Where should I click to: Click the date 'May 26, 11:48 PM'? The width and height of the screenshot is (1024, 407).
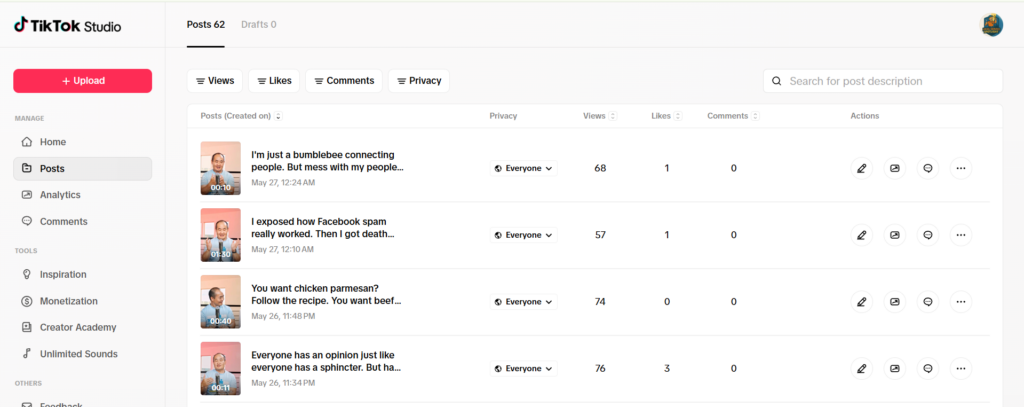(283, 316)
